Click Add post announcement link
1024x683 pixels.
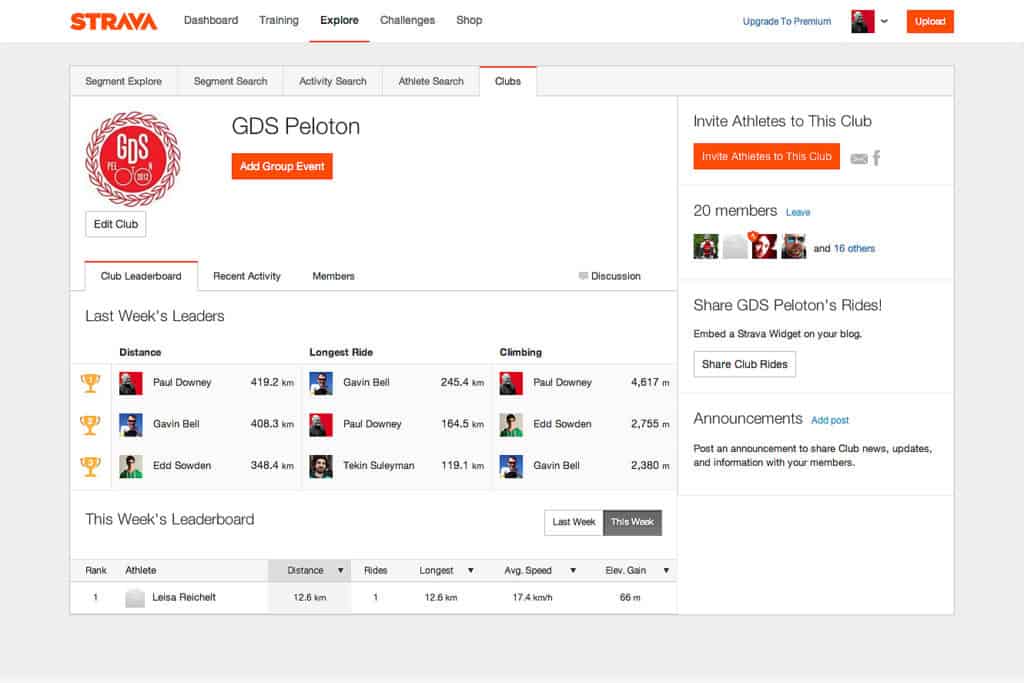829,421
